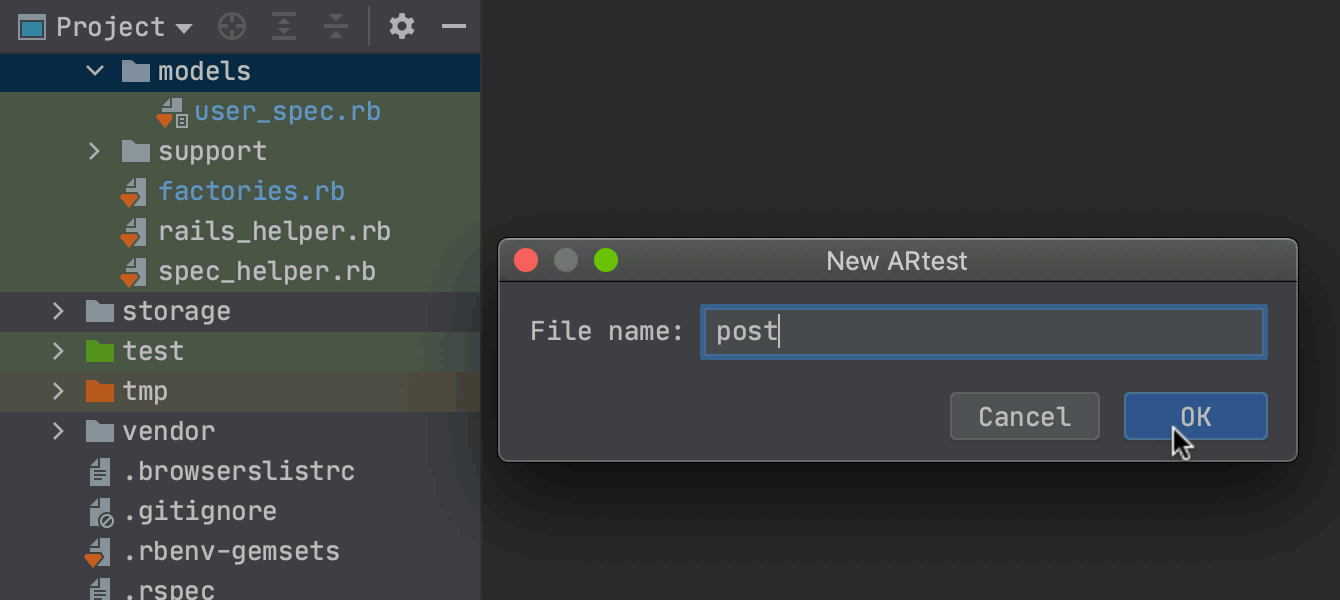
Task: Expand the tmp folder
Action: 59,391
